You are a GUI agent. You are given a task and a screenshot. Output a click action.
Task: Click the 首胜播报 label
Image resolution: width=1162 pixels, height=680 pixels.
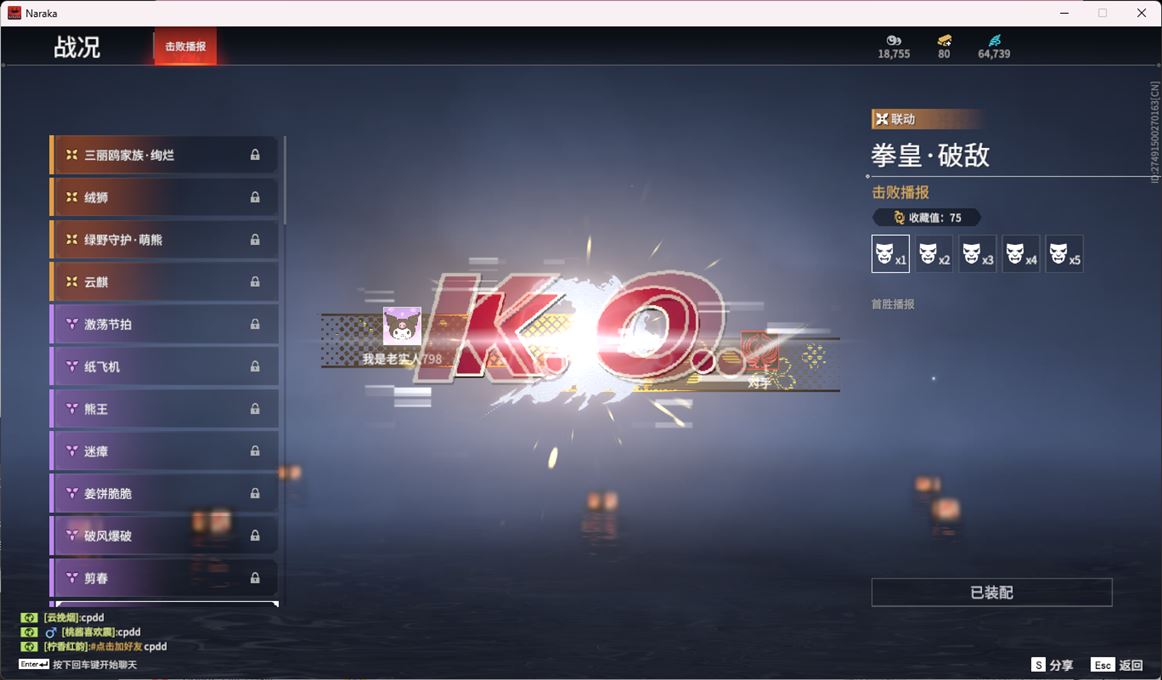click(x=893, y=304)
